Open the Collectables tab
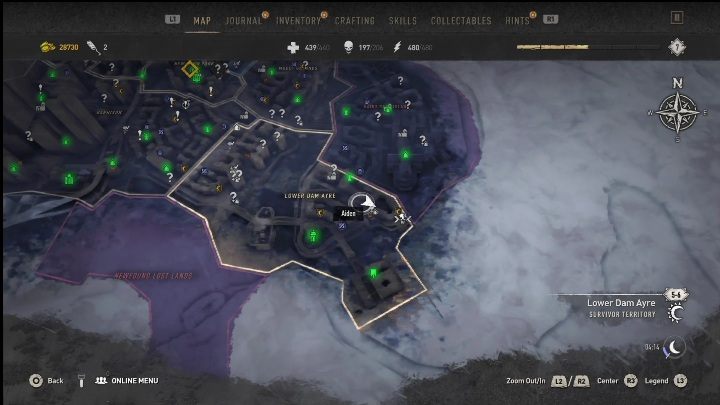 [x=461, y=21]
